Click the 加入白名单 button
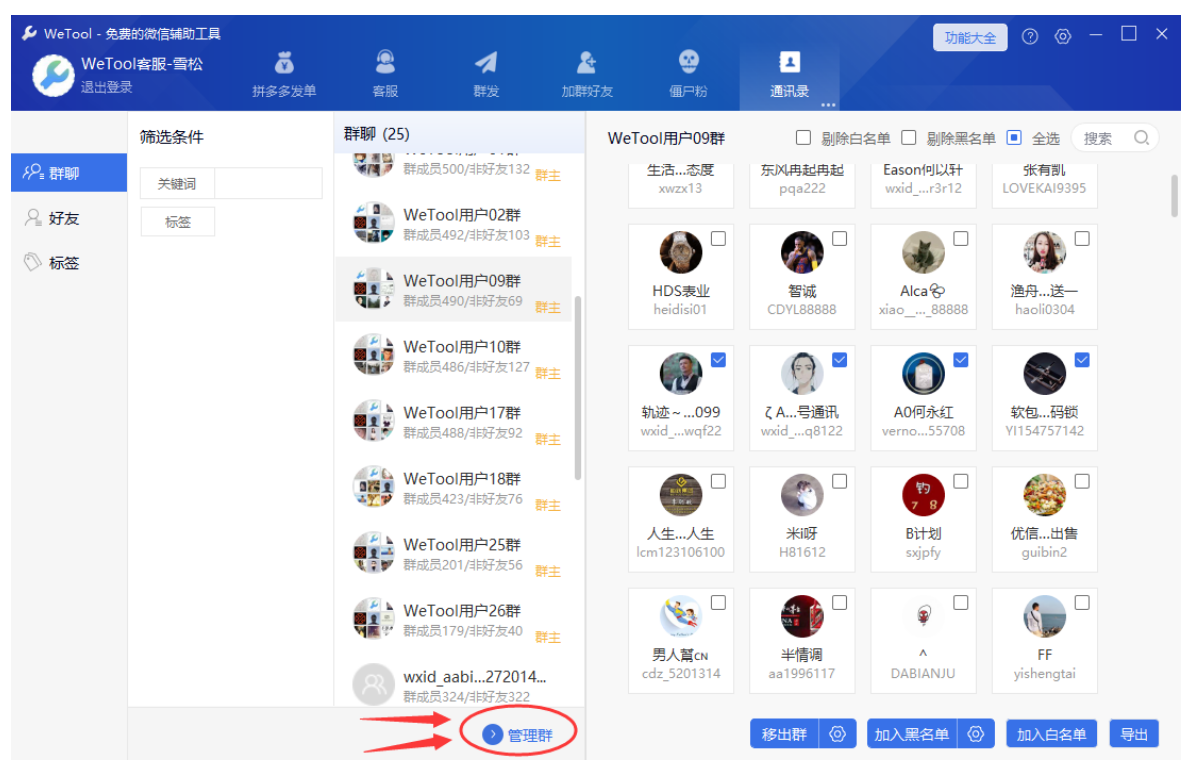 pyautogui.click(x=1052, y=734)
